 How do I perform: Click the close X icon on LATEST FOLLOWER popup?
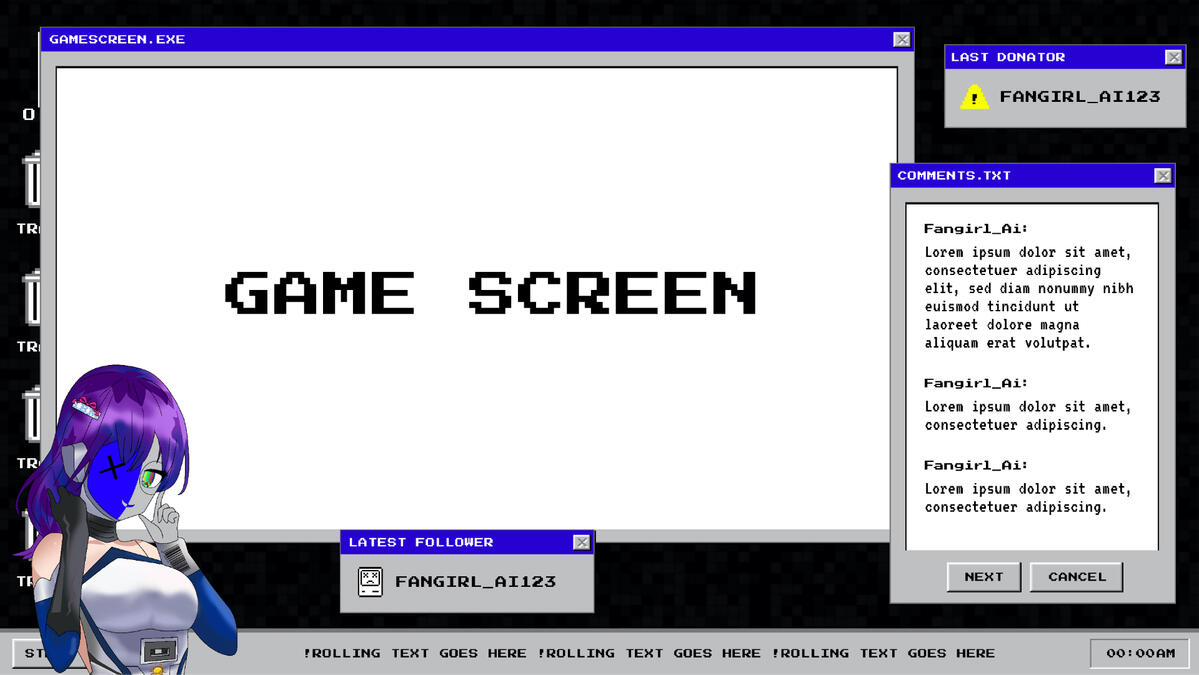[581, 542]
